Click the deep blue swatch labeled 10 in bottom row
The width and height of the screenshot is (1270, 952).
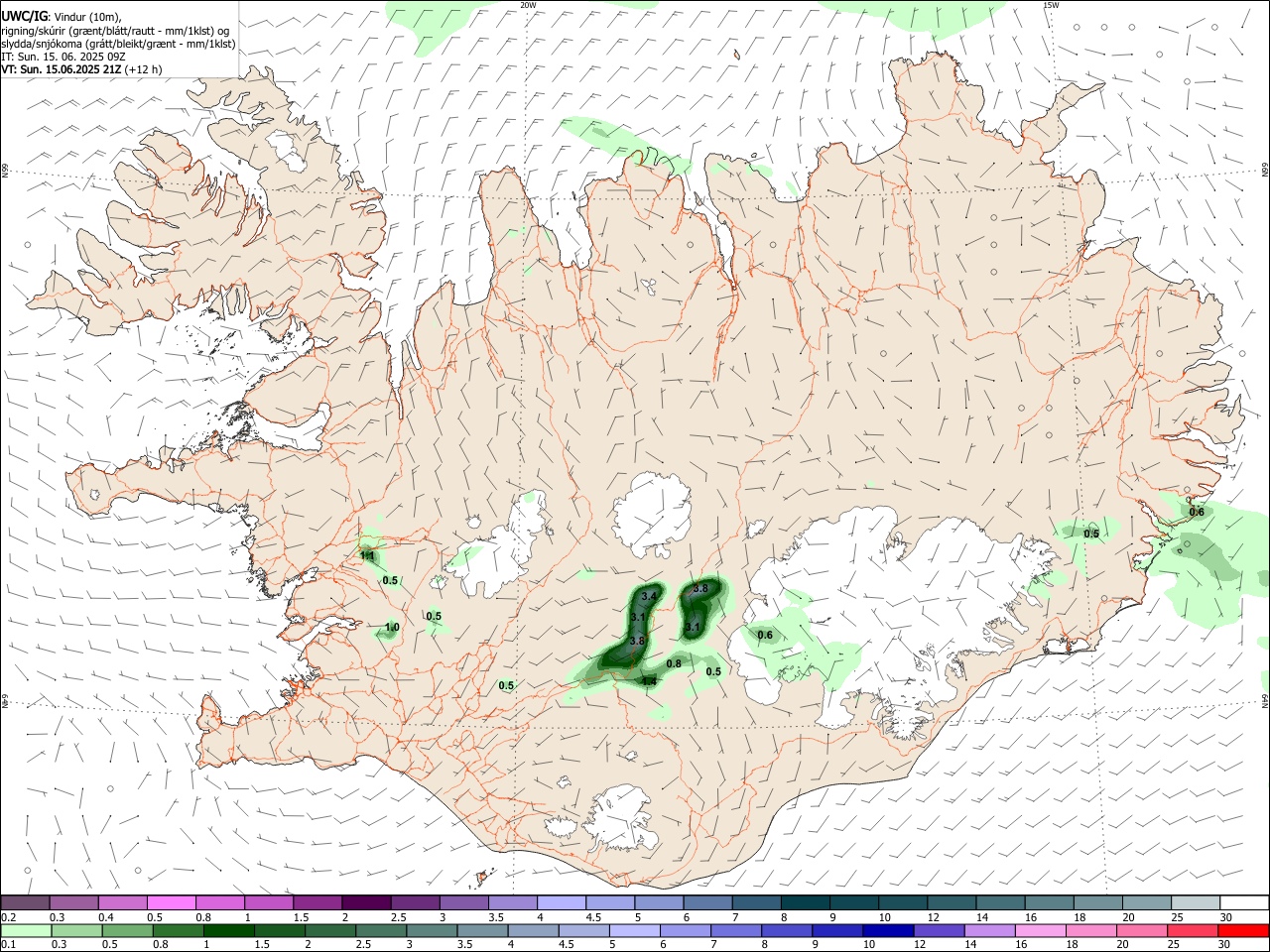coord(887,930)
